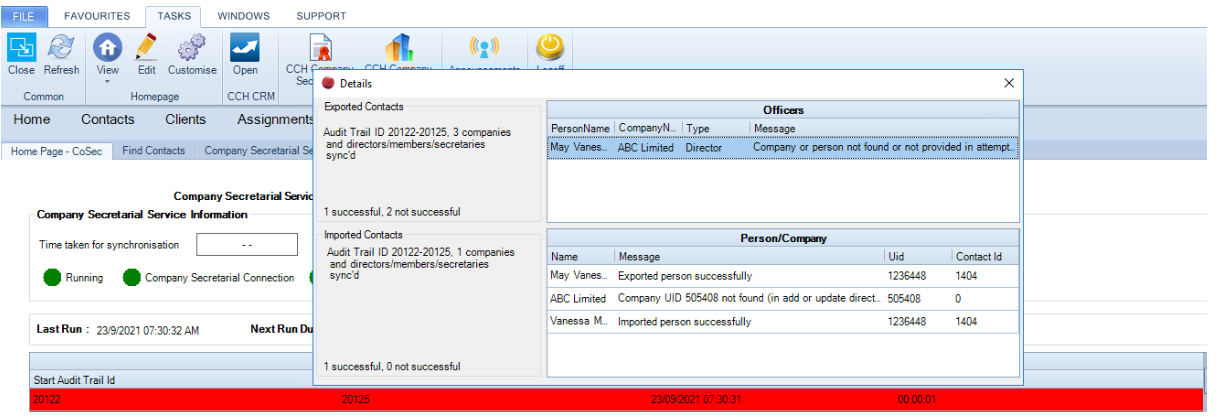The height and width of the screenshot is (418, 1218).
Task: Switch to the Company Secretarial tab
Action: 258,150
